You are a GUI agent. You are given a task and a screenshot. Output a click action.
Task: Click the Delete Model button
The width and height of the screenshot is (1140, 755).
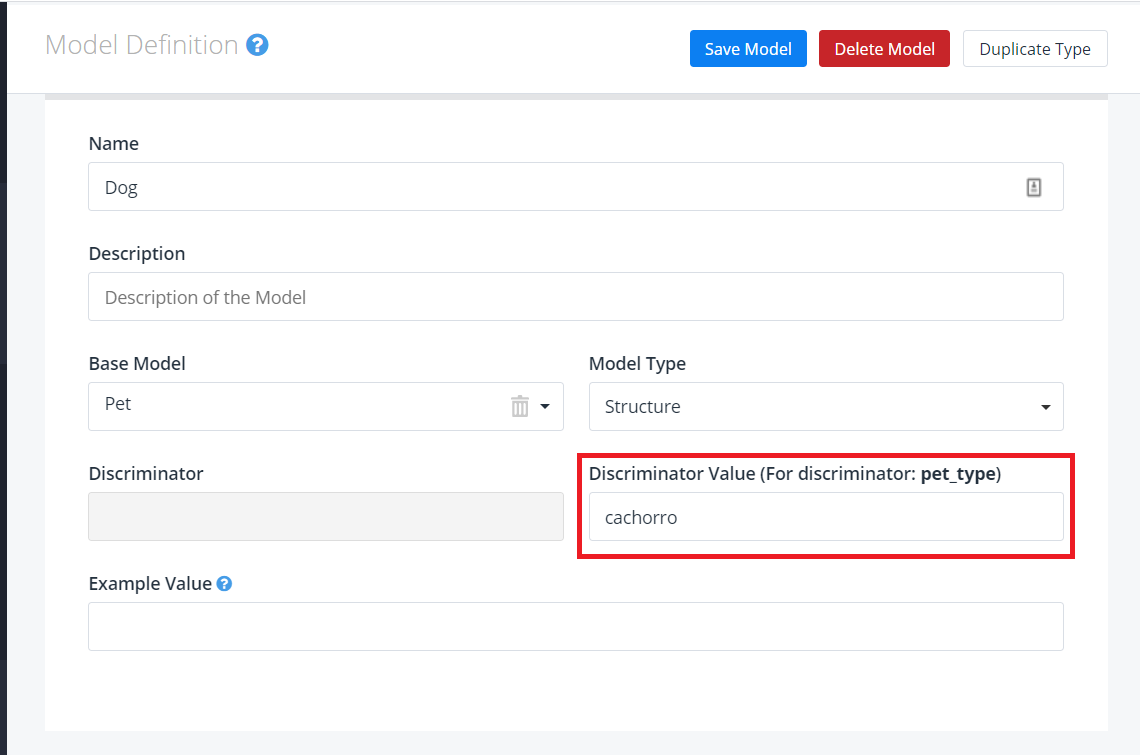(x=884, y=49)
